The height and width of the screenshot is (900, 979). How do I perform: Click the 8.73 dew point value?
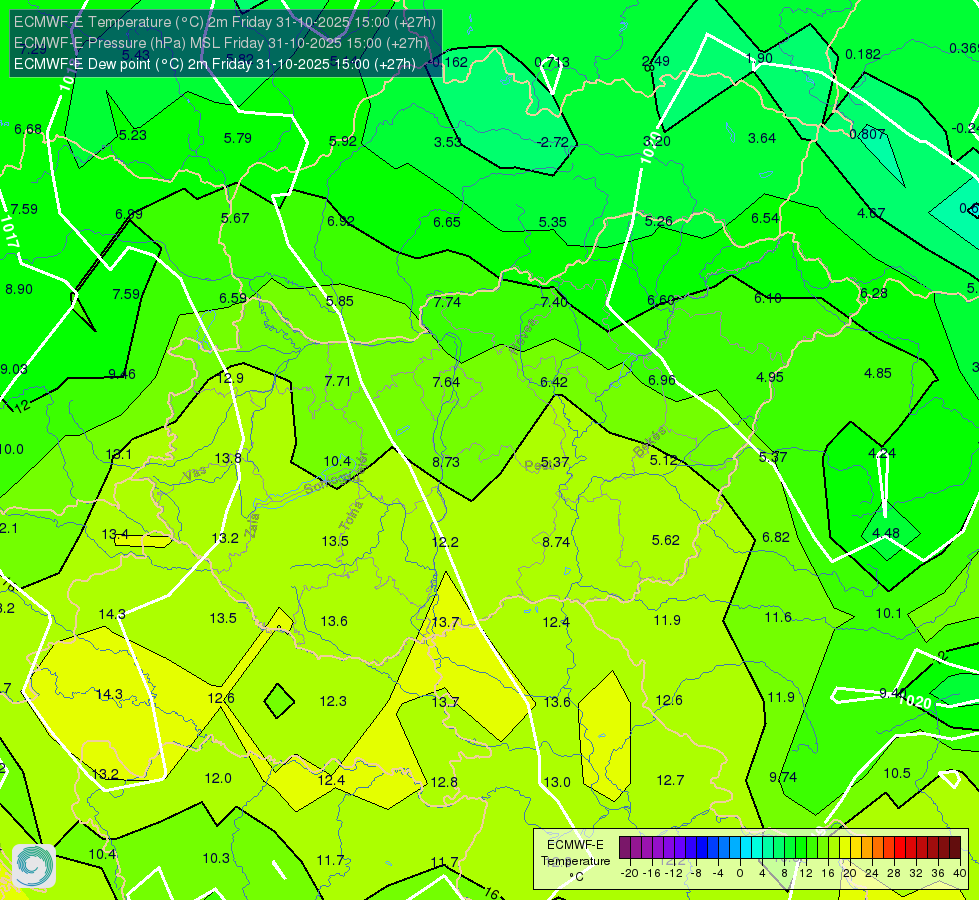[x=446, y=462]
